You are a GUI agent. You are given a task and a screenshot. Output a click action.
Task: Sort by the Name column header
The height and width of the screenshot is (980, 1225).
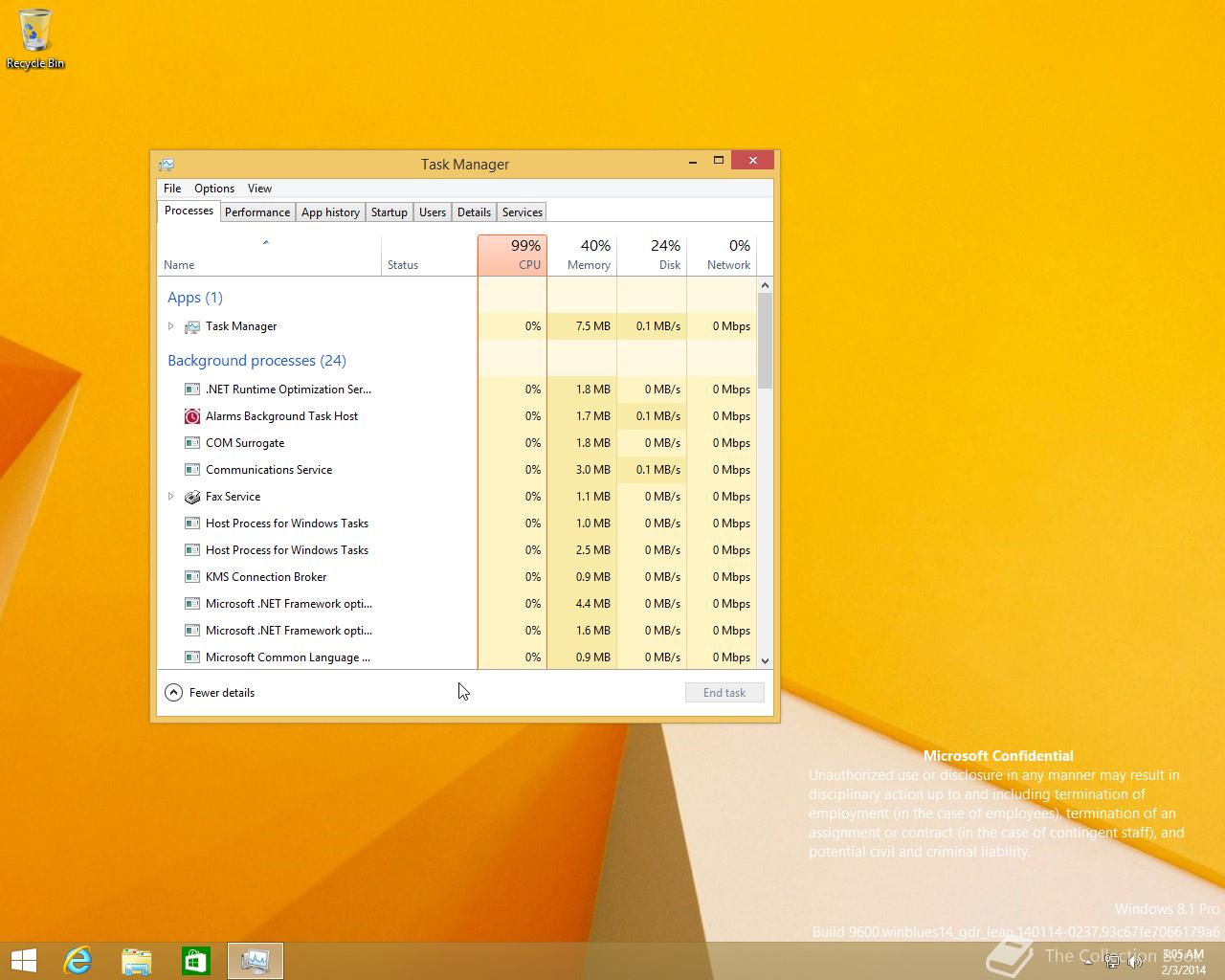coord(269,256)
